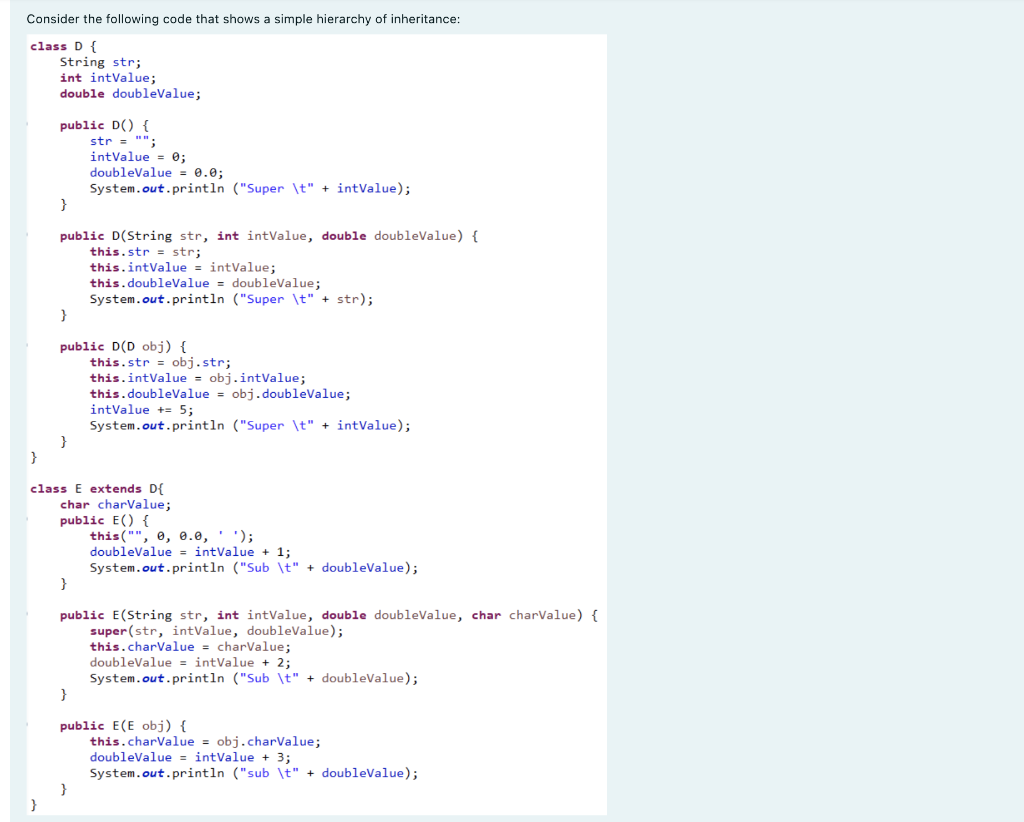Click the four-parameter 'public E(String str...' constructor line
The width and height of the screenshot is (1024, 822).
coord(329,615)
